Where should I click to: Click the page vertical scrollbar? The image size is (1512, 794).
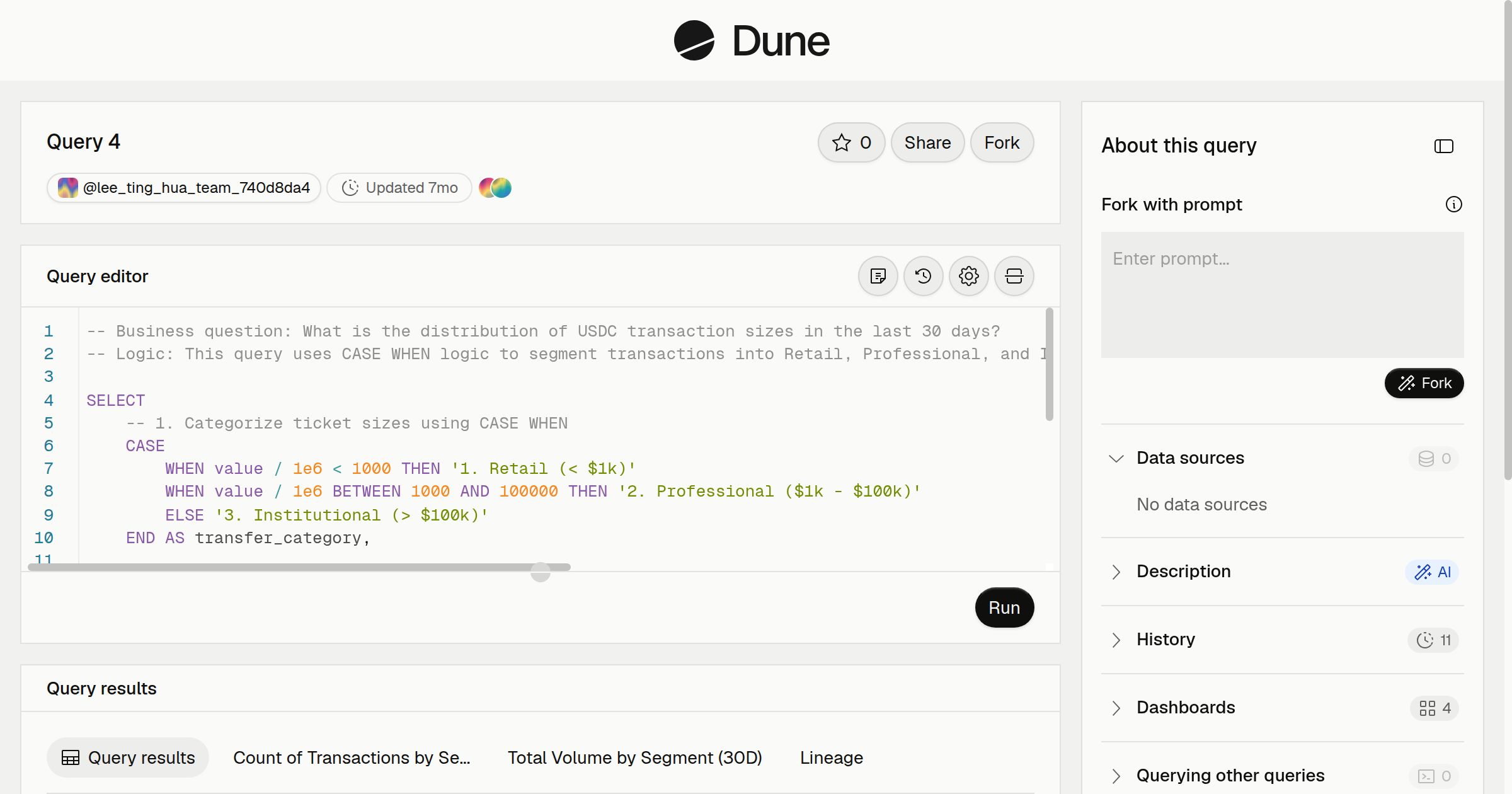coord(1508,239)
